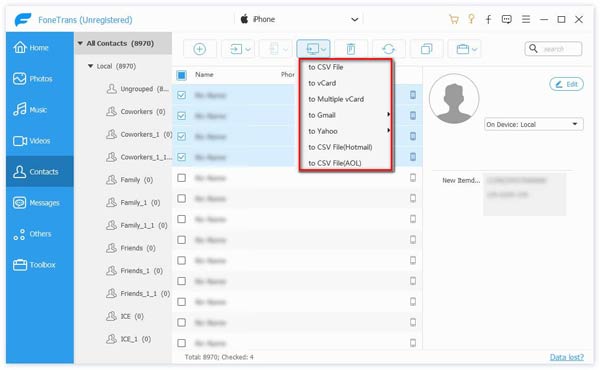Click the export to PC monitor icon
The height and width of the screenshot is (370, 600).
pos(313,49)
